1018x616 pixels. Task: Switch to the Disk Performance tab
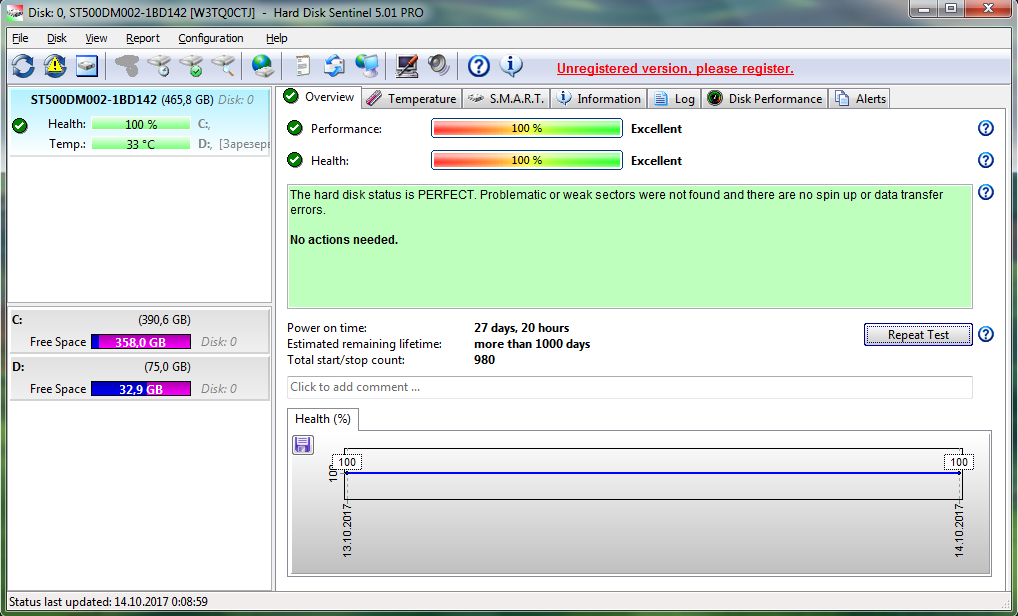(765, 98)
